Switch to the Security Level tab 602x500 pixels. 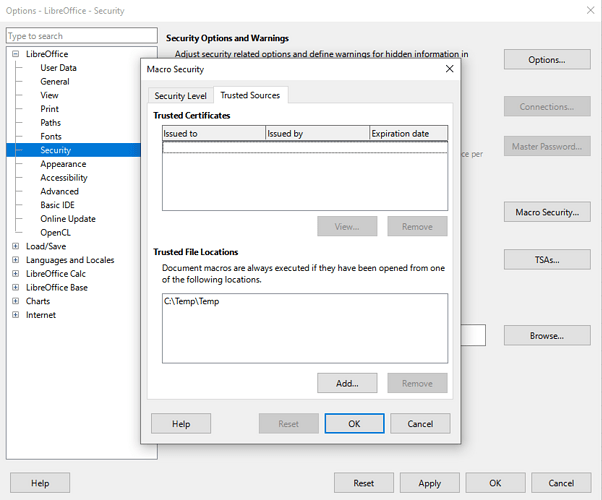(180, 96)
